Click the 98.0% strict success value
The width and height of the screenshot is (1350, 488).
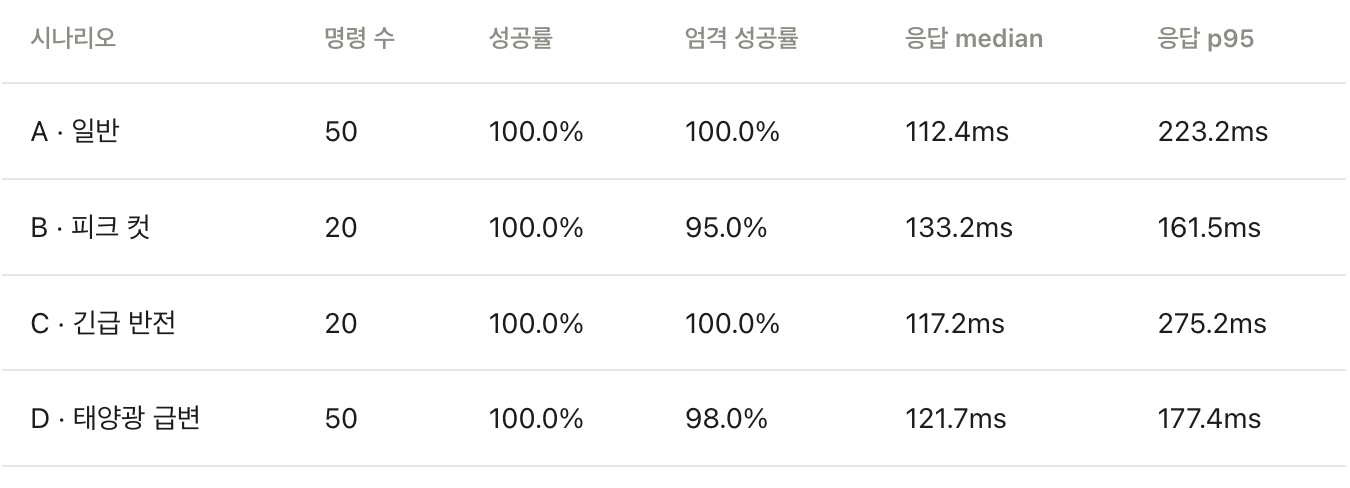click(x=727, y=419)
